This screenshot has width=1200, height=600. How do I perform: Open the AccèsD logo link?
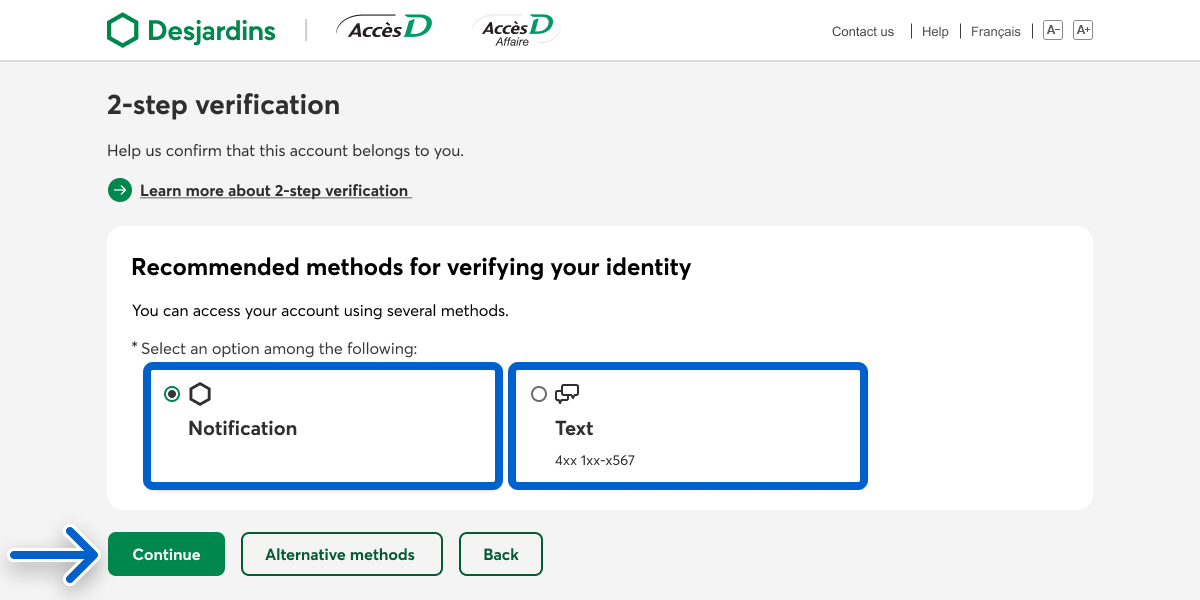(x=384, y=29)
